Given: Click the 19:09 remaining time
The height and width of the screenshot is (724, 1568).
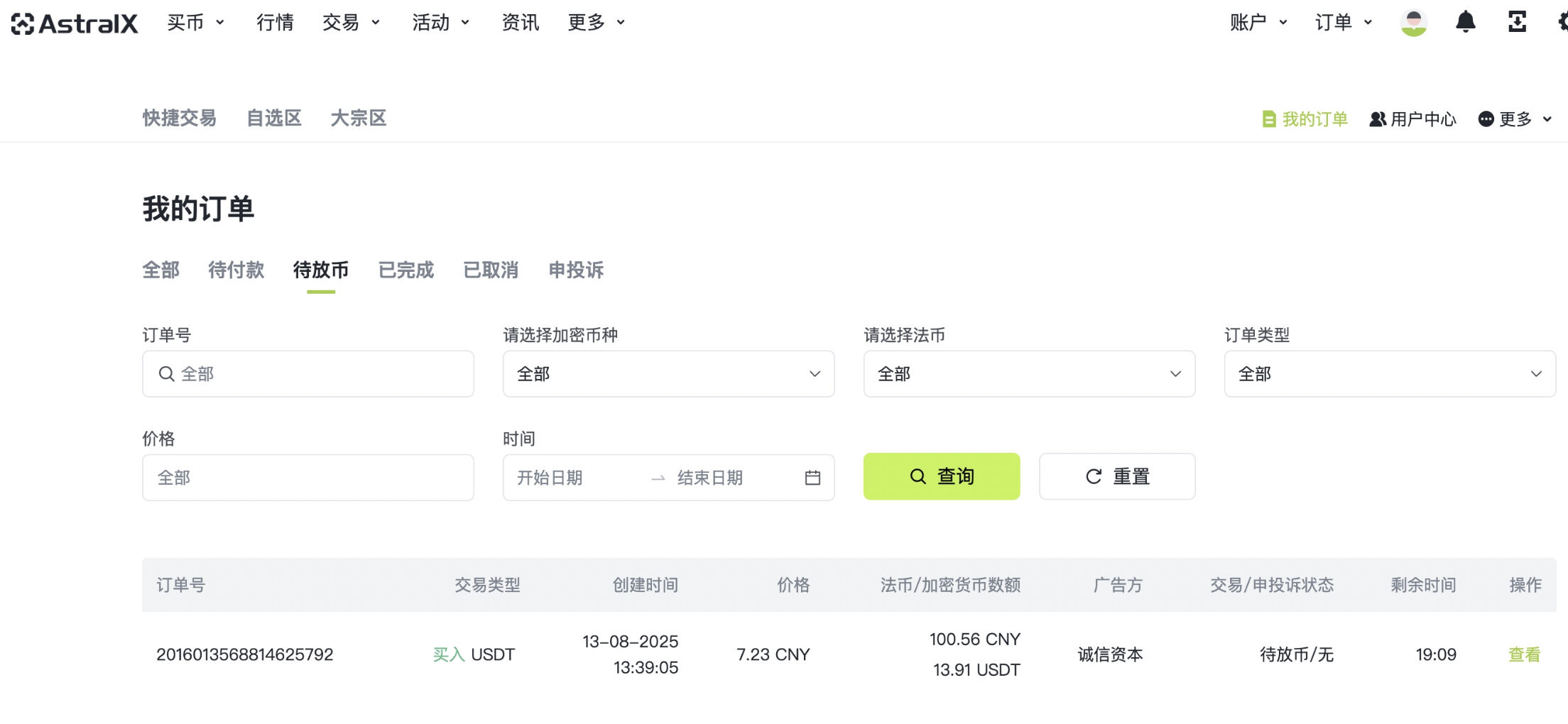Looking at the screenshot, I should [x=1436, y=654].
